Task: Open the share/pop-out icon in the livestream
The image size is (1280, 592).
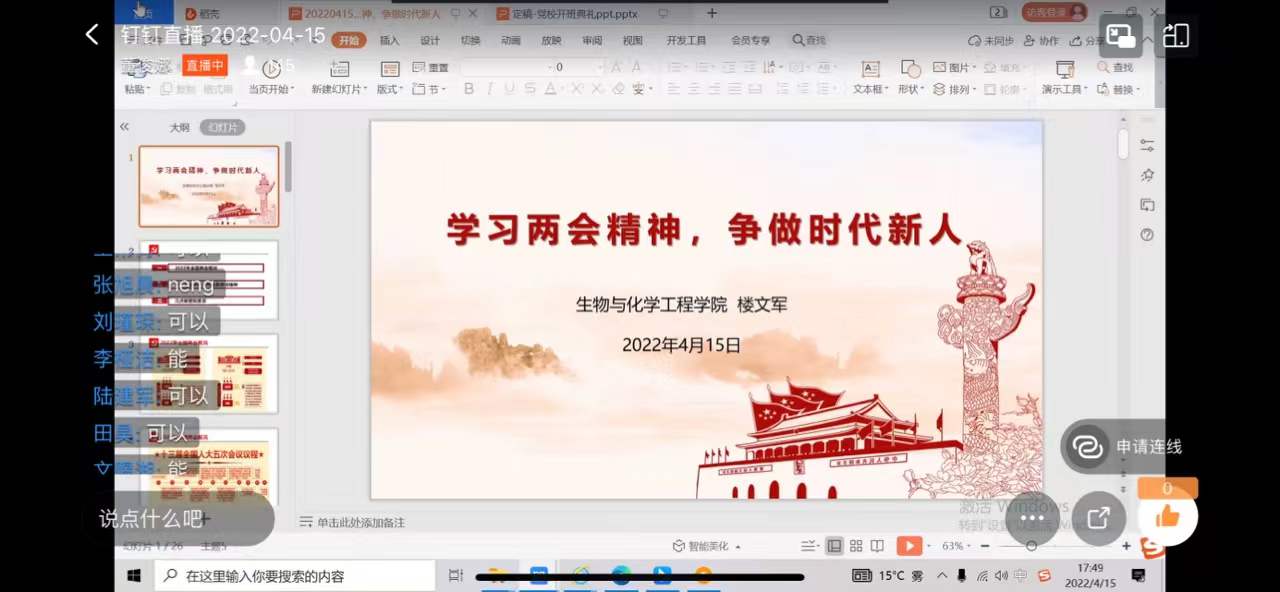Action: [1098, 518]
